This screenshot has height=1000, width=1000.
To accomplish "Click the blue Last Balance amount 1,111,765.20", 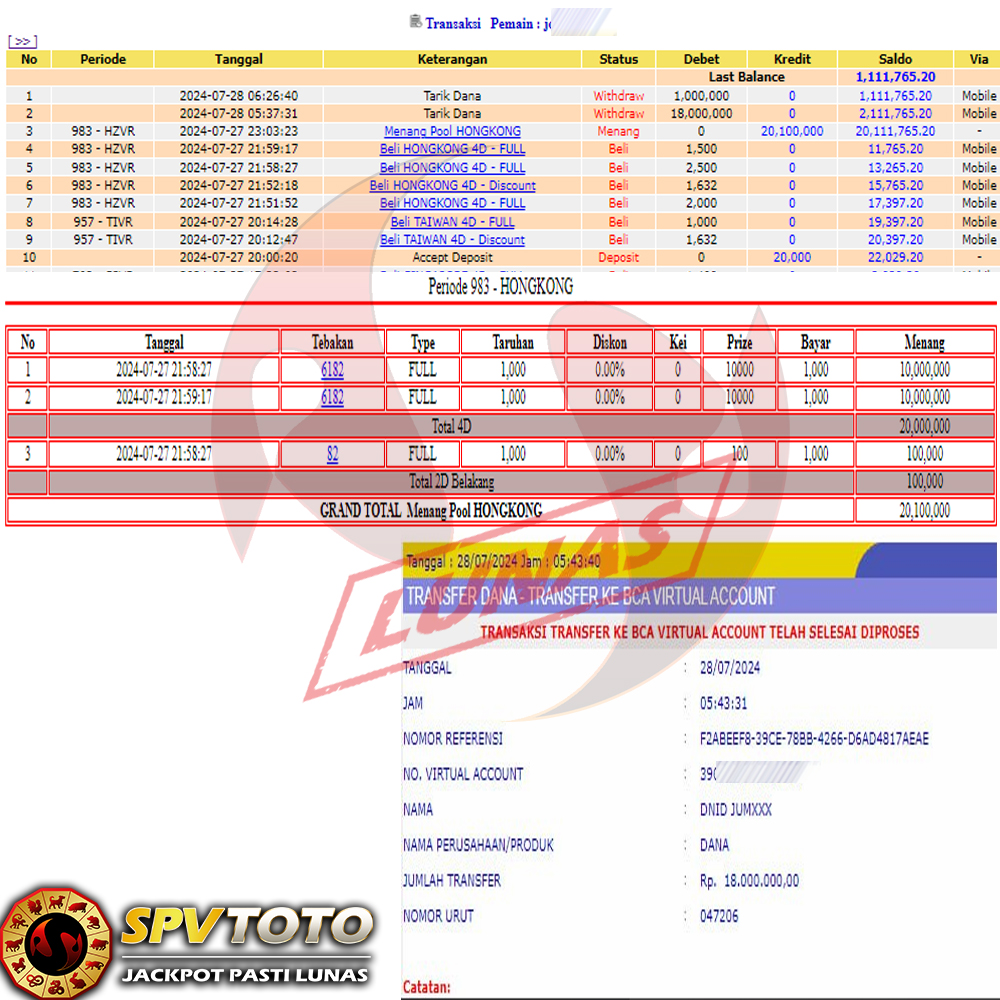I will coord(895,77).
